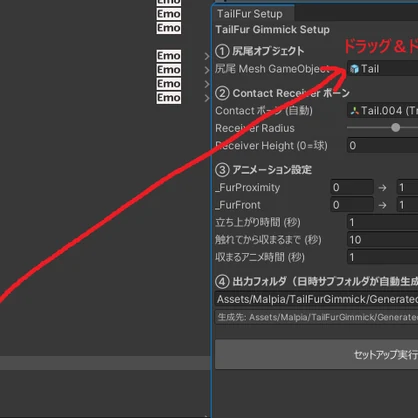Click the _FurProximity label
This screenshot has width=418, height=418.
click(x=248, y=187)
